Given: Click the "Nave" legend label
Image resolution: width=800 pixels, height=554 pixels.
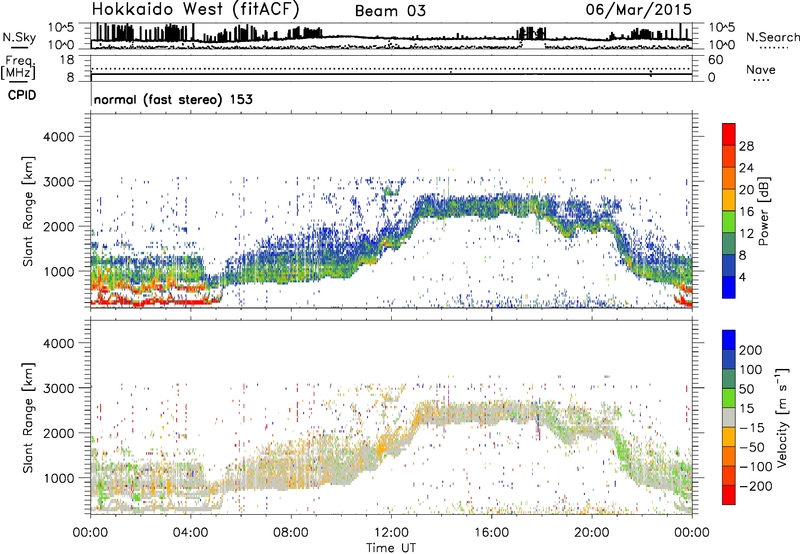Looking at the screenshot, I should [761, 69].
